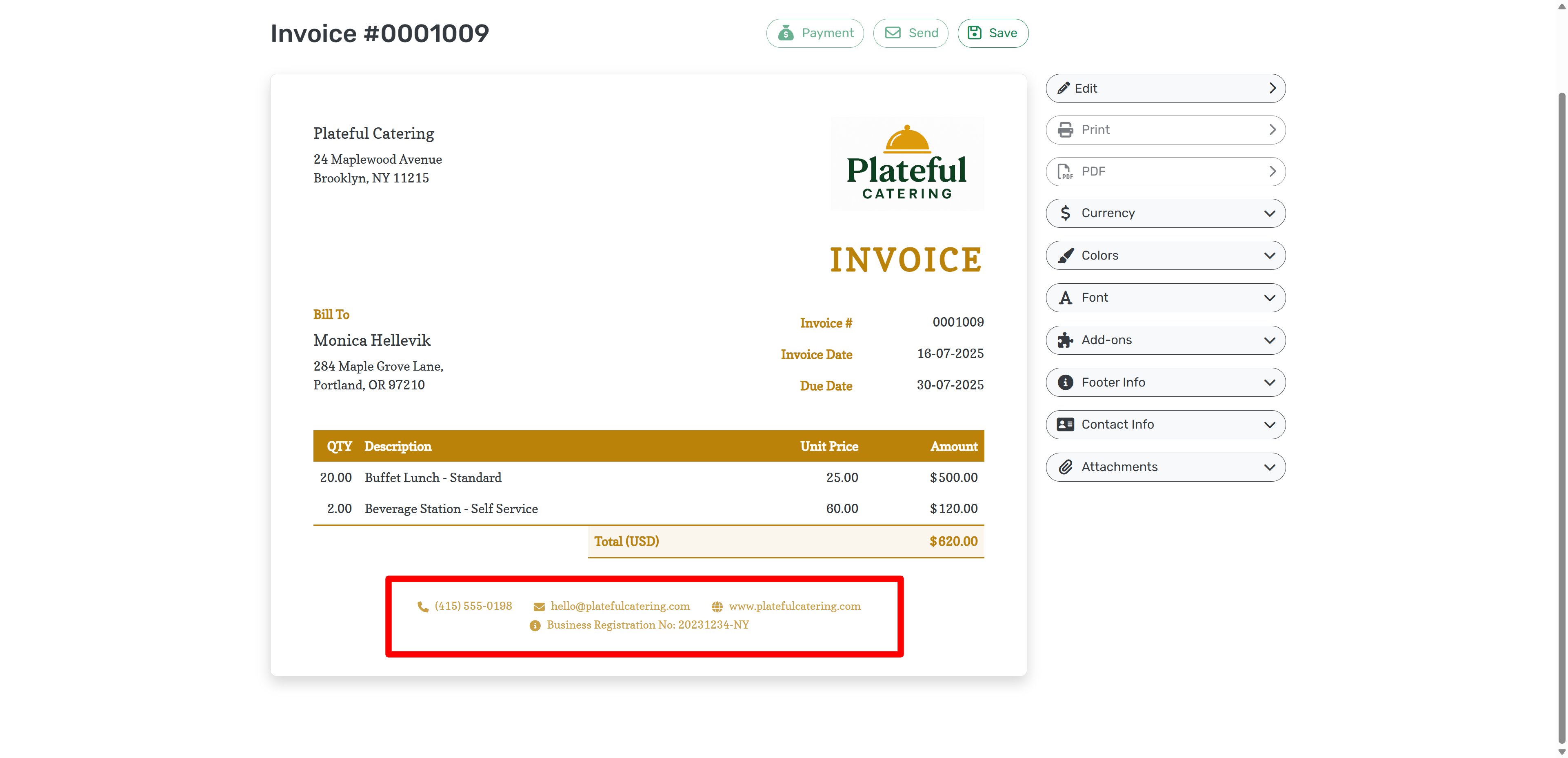Click the Description column header
Image resolution: width=1568 pixels, height=758 pixels.
(398, 446)
